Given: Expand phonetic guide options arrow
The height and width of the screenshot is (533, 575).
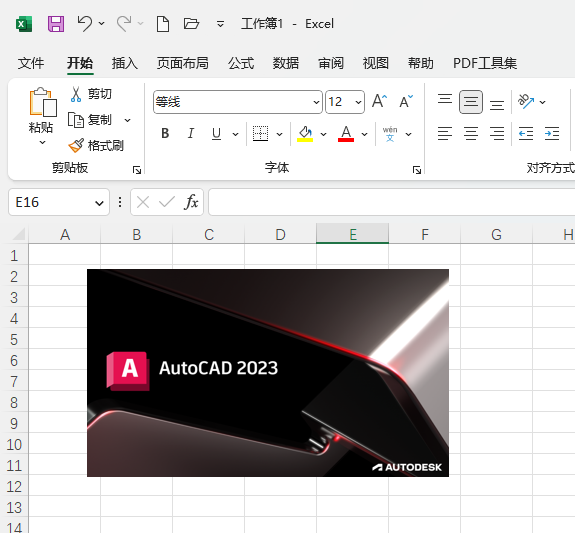Looking at the screenshot, I should pos(409,134).
